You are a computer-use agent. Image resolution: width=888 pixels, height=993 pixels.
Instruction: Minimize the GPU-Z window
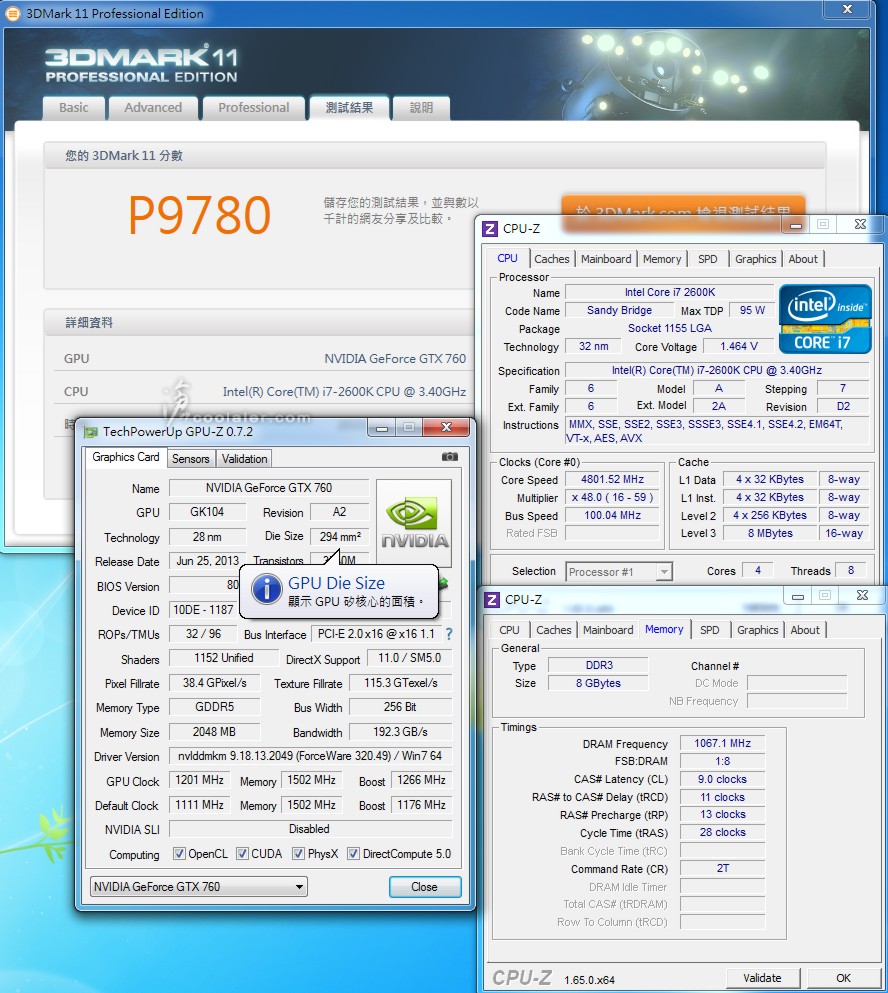381,428
